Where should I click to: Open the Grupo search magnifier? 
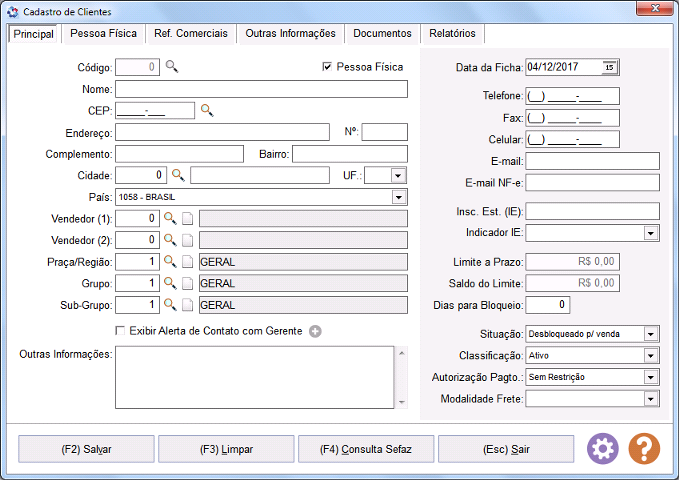pyautogui.click(x=171, y=283)
